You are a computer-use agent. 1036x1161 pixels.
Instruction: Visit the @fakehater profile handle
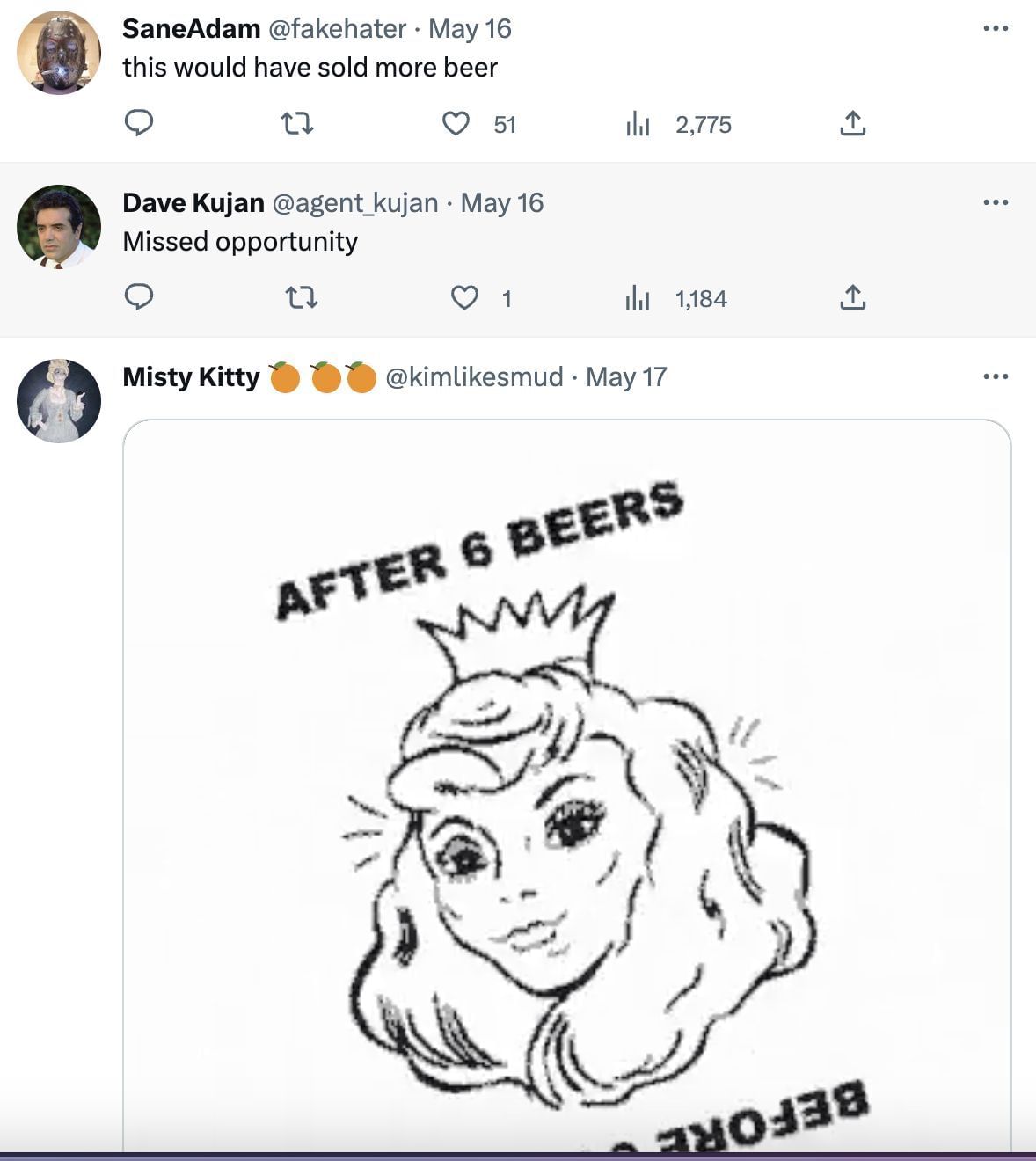[x=337, y=29]
